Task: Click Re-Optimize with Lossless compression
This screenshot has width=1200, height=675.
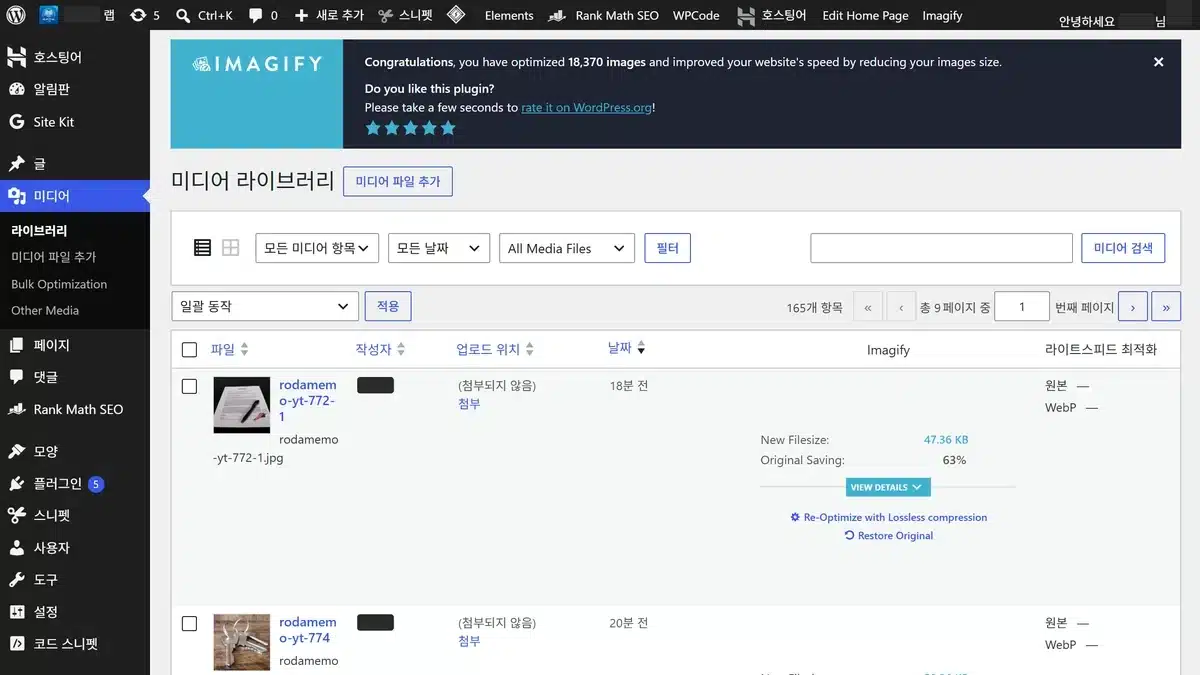Action: (x=888, y=517)
